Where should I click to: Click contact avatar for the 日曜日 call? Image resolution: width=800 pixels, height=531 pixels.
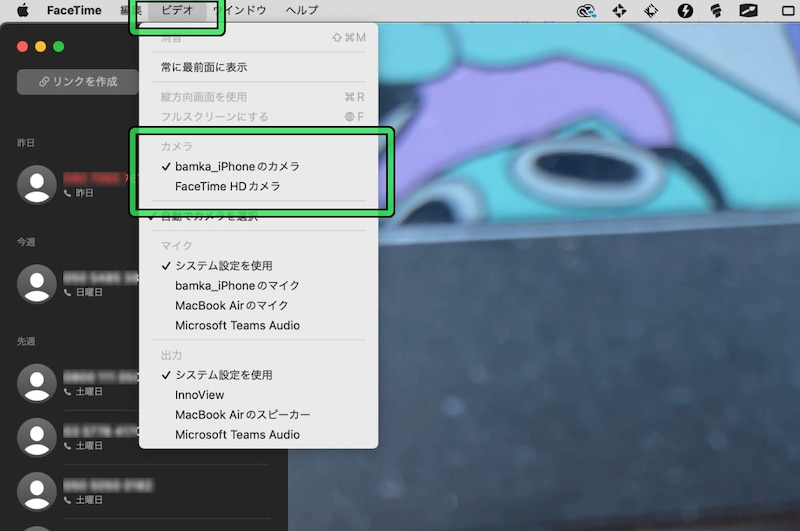tap(37, 284)
